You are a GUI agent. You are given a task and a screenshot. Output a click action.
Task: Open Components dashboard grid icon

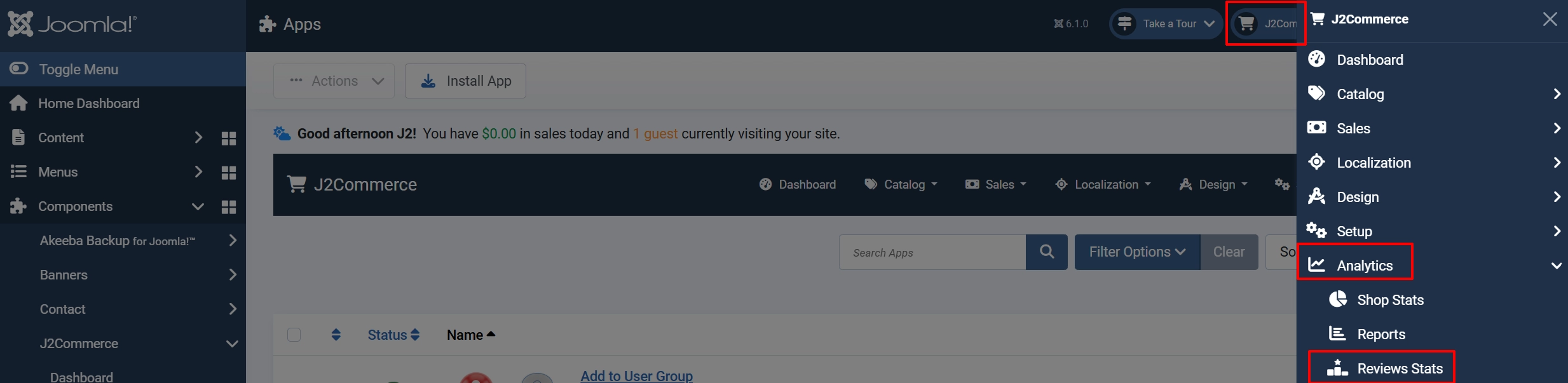(x=229, y=207)
